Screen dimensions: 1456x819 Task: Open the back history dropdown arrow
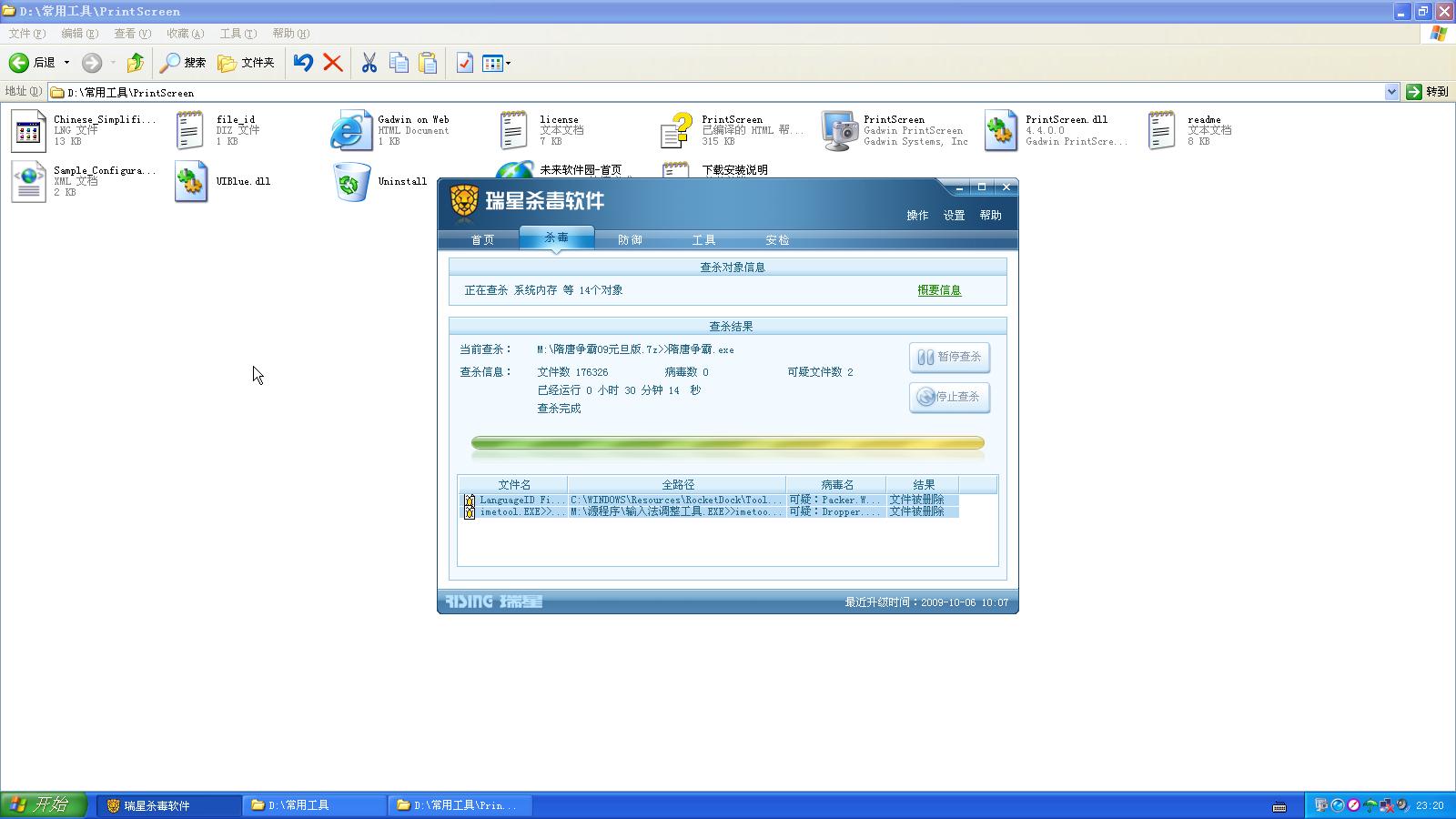(66, 63)
